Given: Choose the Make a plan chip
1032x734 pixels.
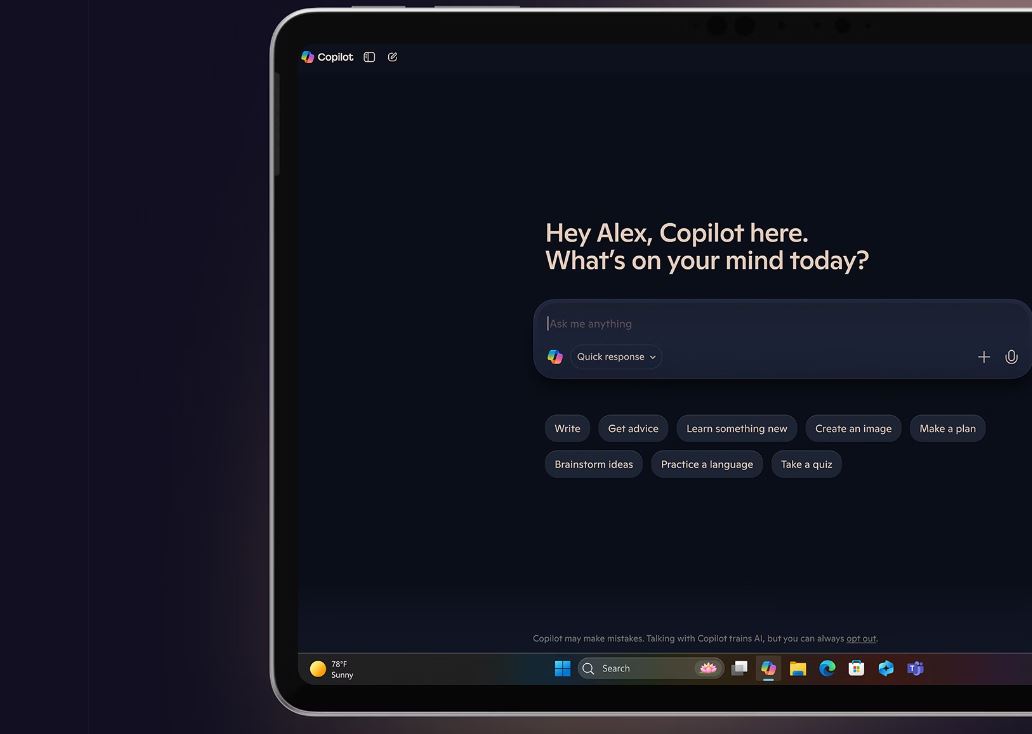Looking at the screenshot, I should tap(947, 429).
